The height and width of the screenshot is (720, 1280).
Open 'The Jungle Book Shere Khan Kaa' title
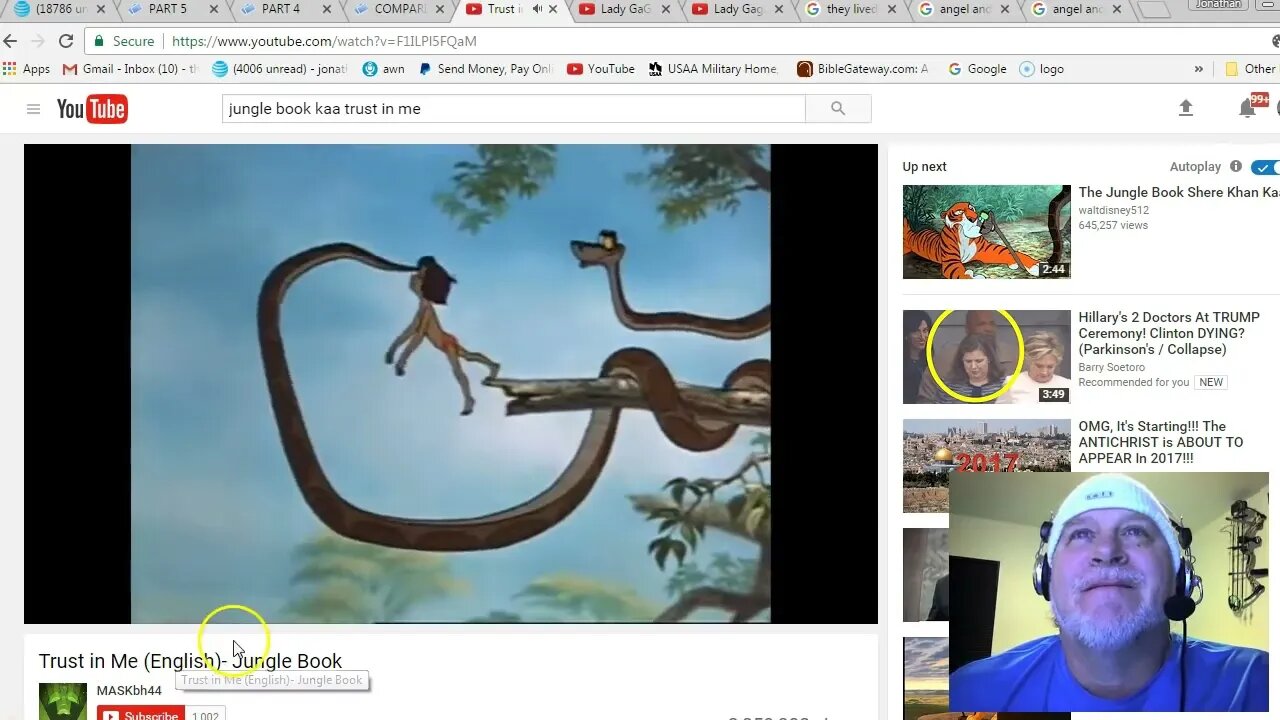(x=1179, y=192)
